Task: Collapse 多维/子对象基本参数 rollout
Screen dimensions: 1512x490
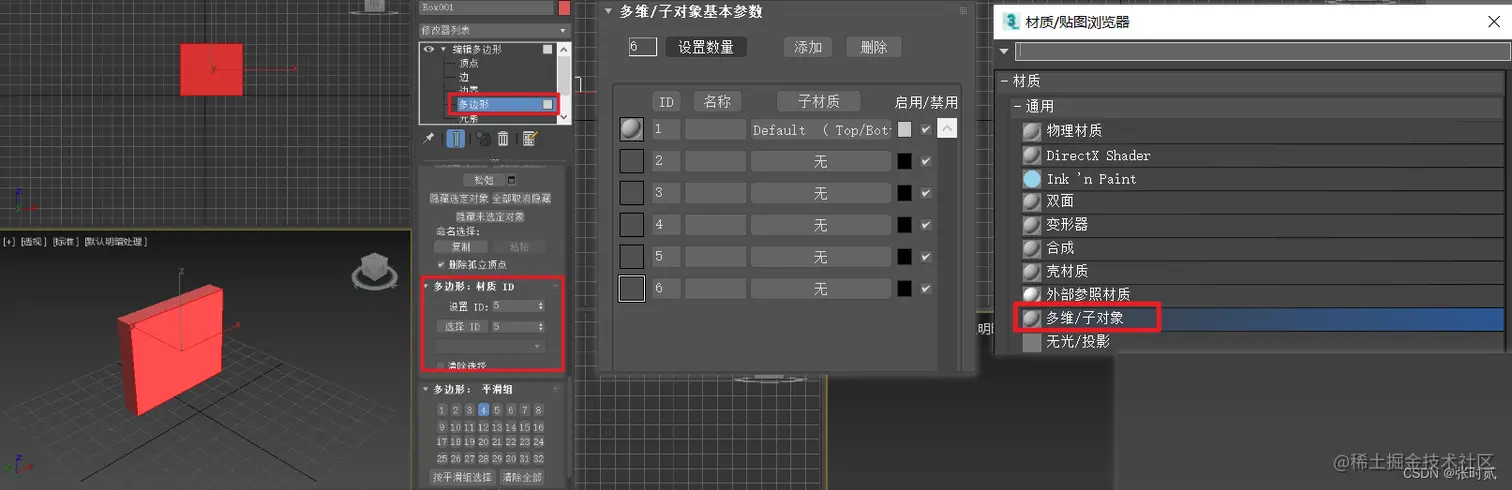Action: [x=608, y=12]
